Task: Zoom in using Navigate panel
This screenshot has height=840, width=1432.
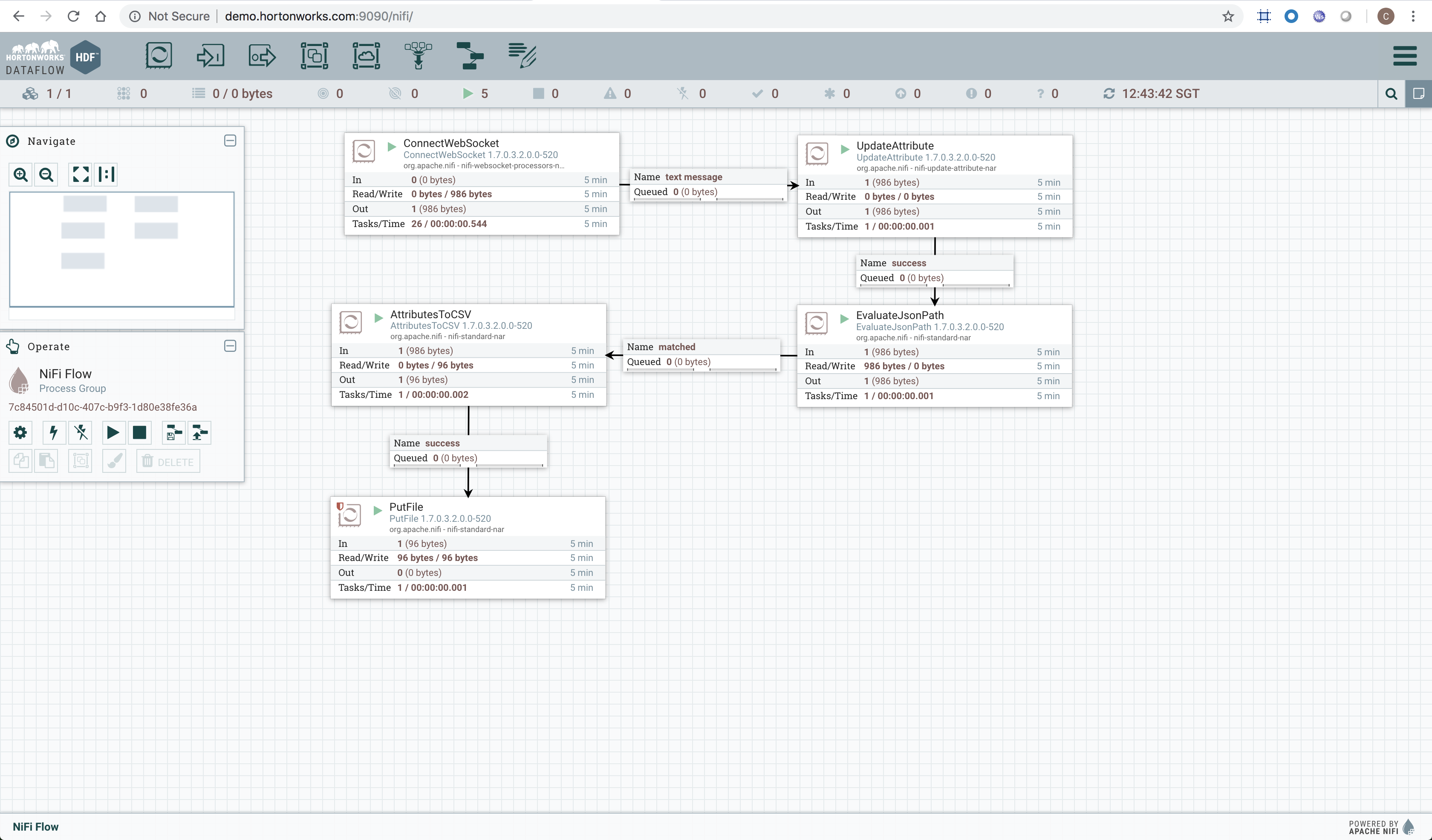Action: pos(21,174)
